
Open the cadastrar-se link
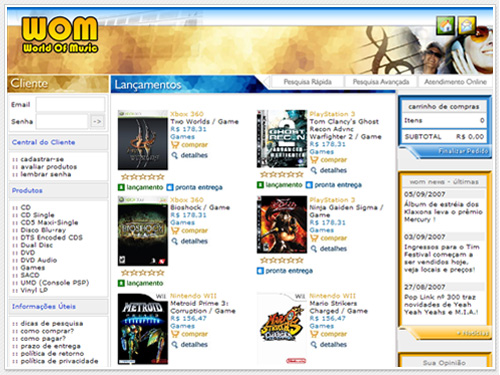(x=42, y=159)
